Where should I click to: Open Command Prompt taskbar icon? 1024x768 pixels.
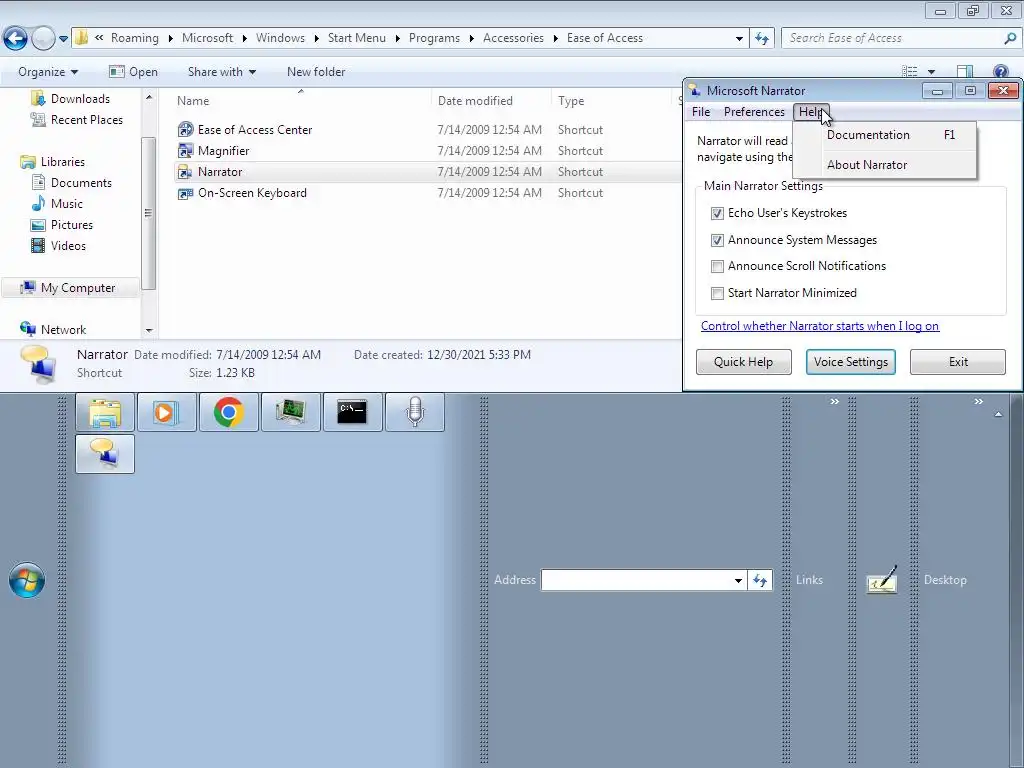[353, 412]
